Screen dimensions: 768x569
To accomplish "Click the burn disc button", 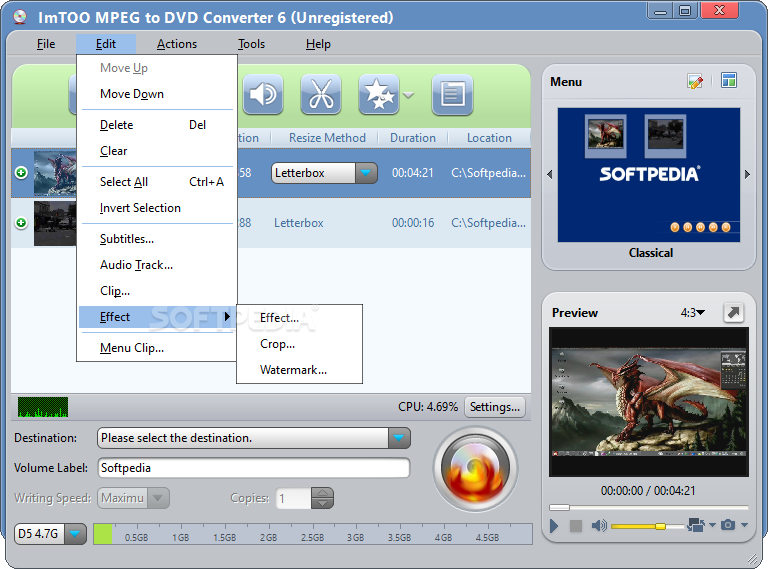I will coord(475,469).
